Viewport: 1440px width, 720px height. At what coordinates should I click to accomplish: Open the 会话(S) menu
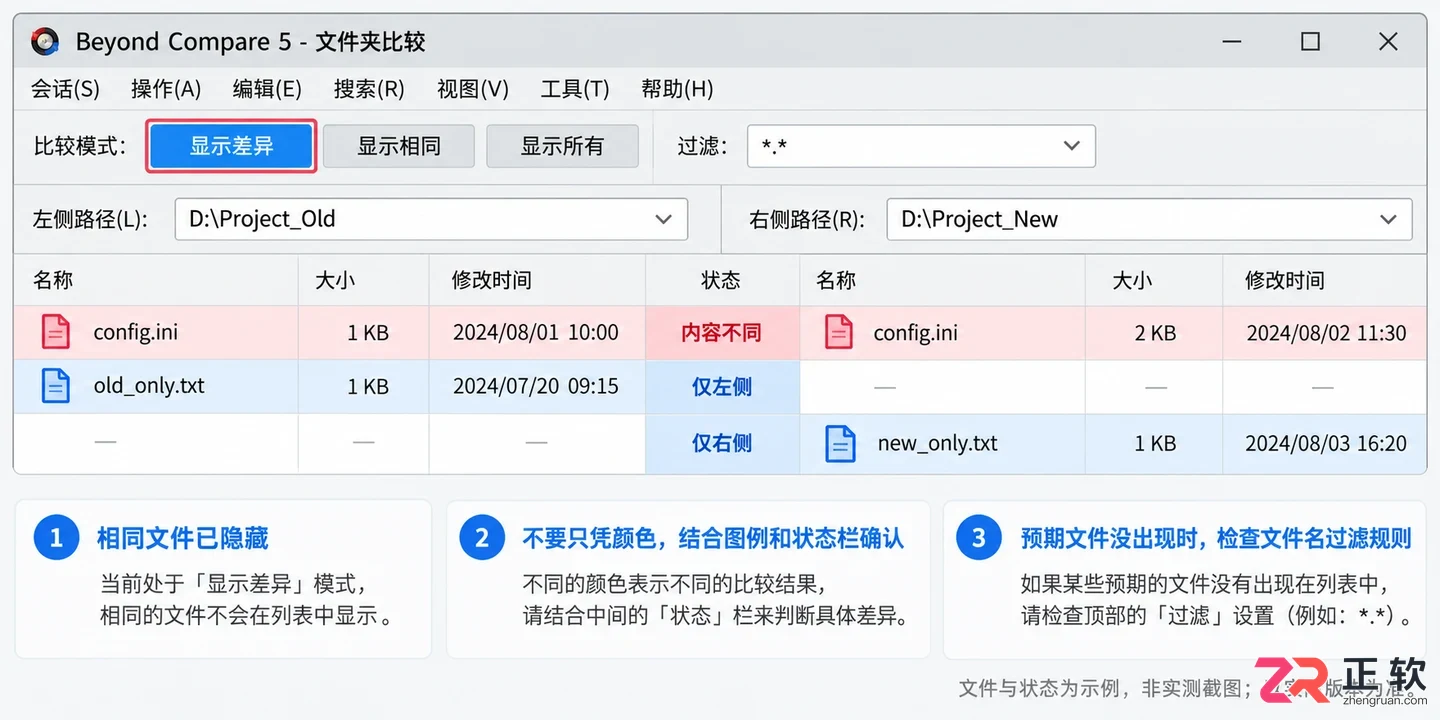66,89
